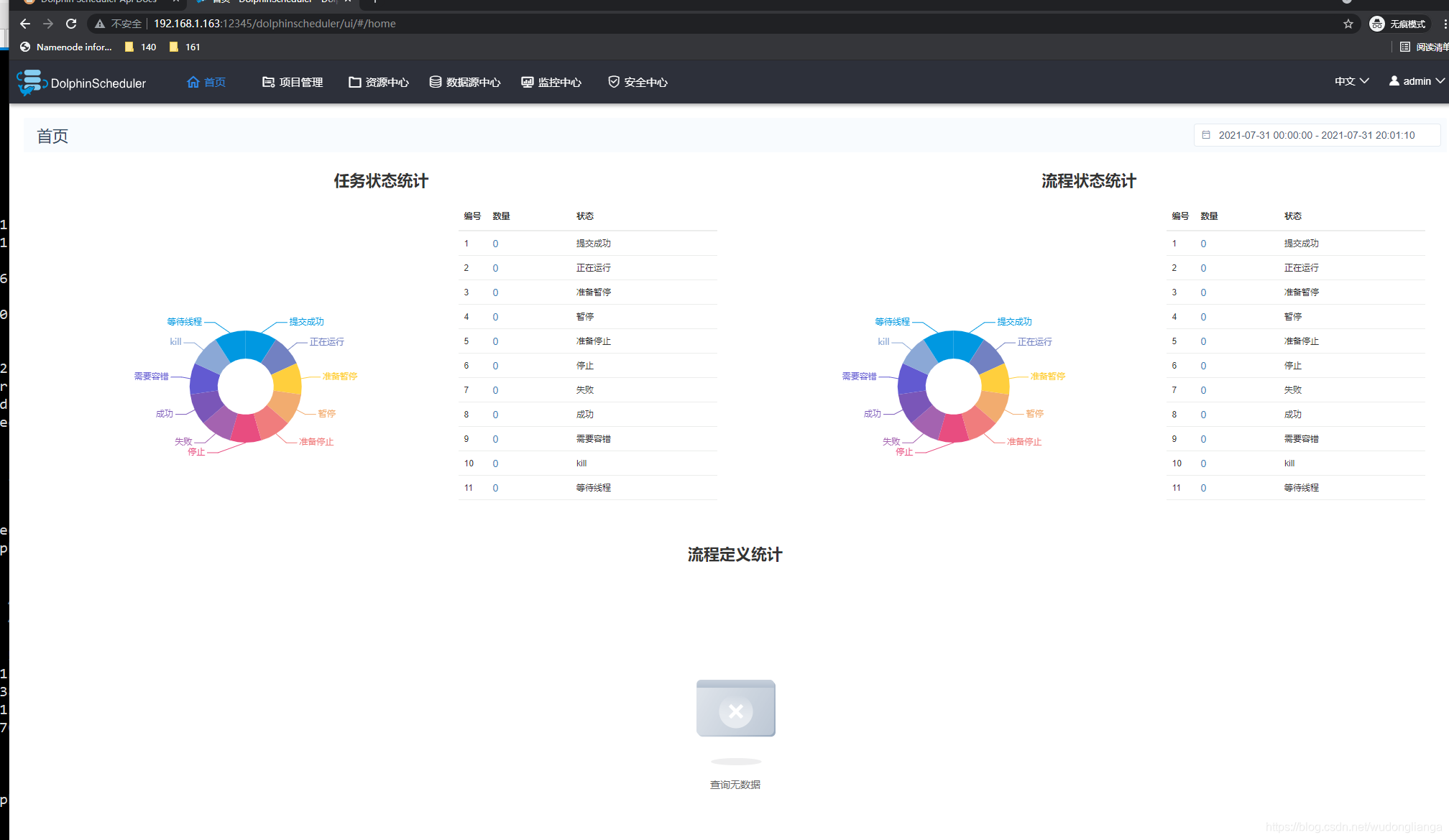Open the Namenode infor bookmark

pos(65,46)
